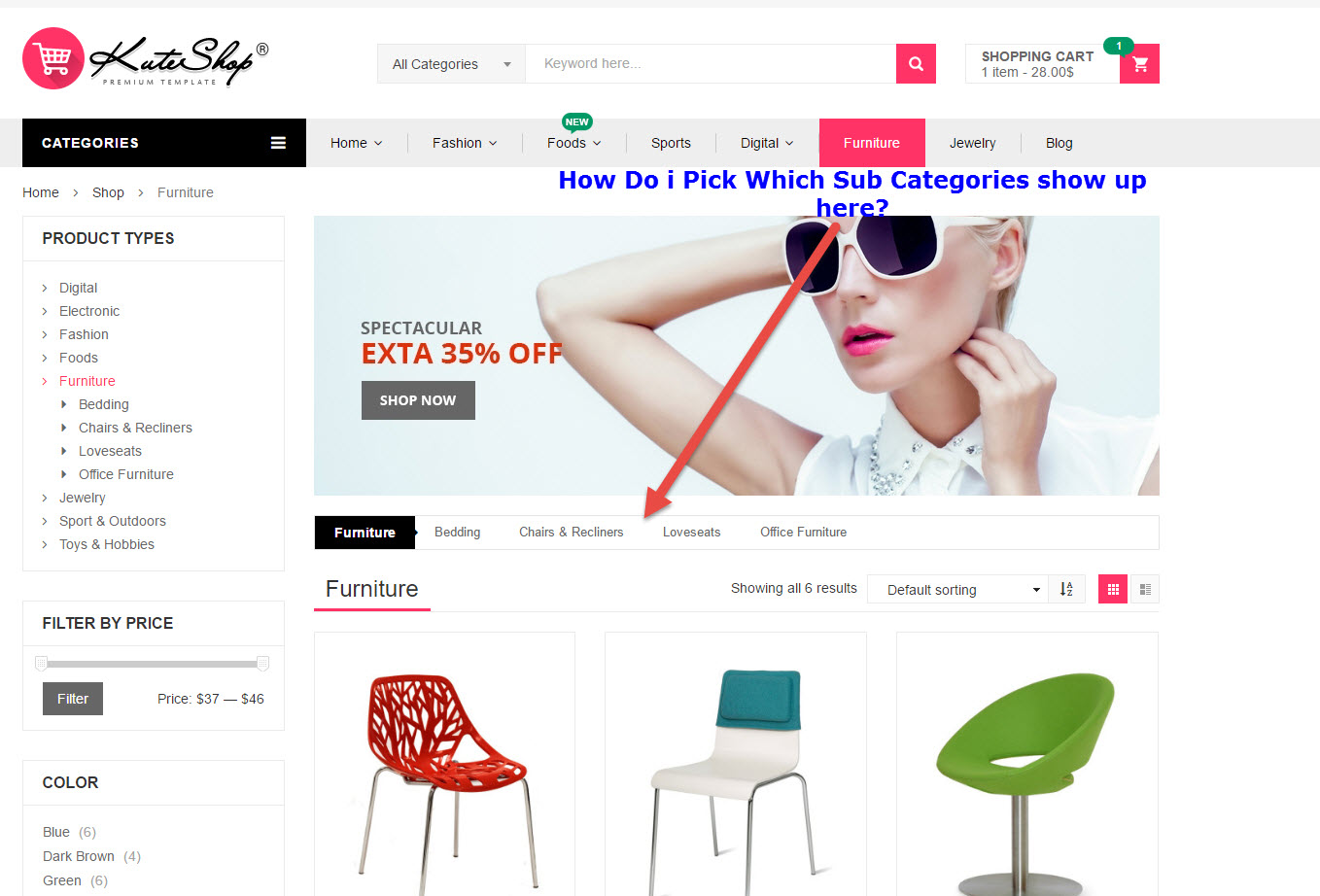This screenshot has height=896, width=1320.
Task: Select the Loveseats subcategory tab
Action: tap(691, 532)
